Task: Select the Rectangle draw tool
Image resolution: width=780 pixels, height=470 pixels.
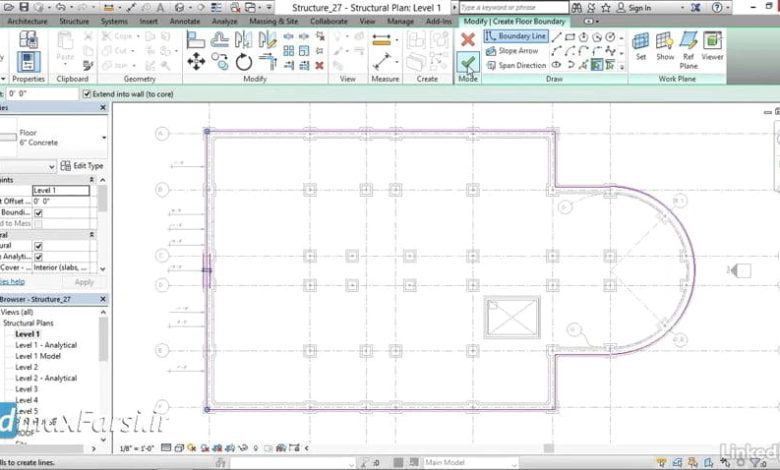Action: [x=570, y=37]
